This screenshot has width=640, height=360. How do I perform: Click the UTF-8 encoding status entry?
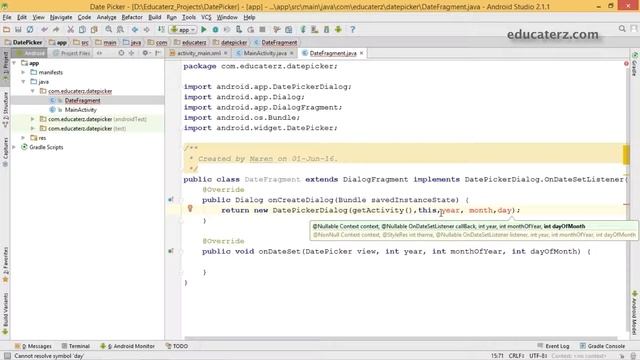pyautogui.click(x=538, y=356)
